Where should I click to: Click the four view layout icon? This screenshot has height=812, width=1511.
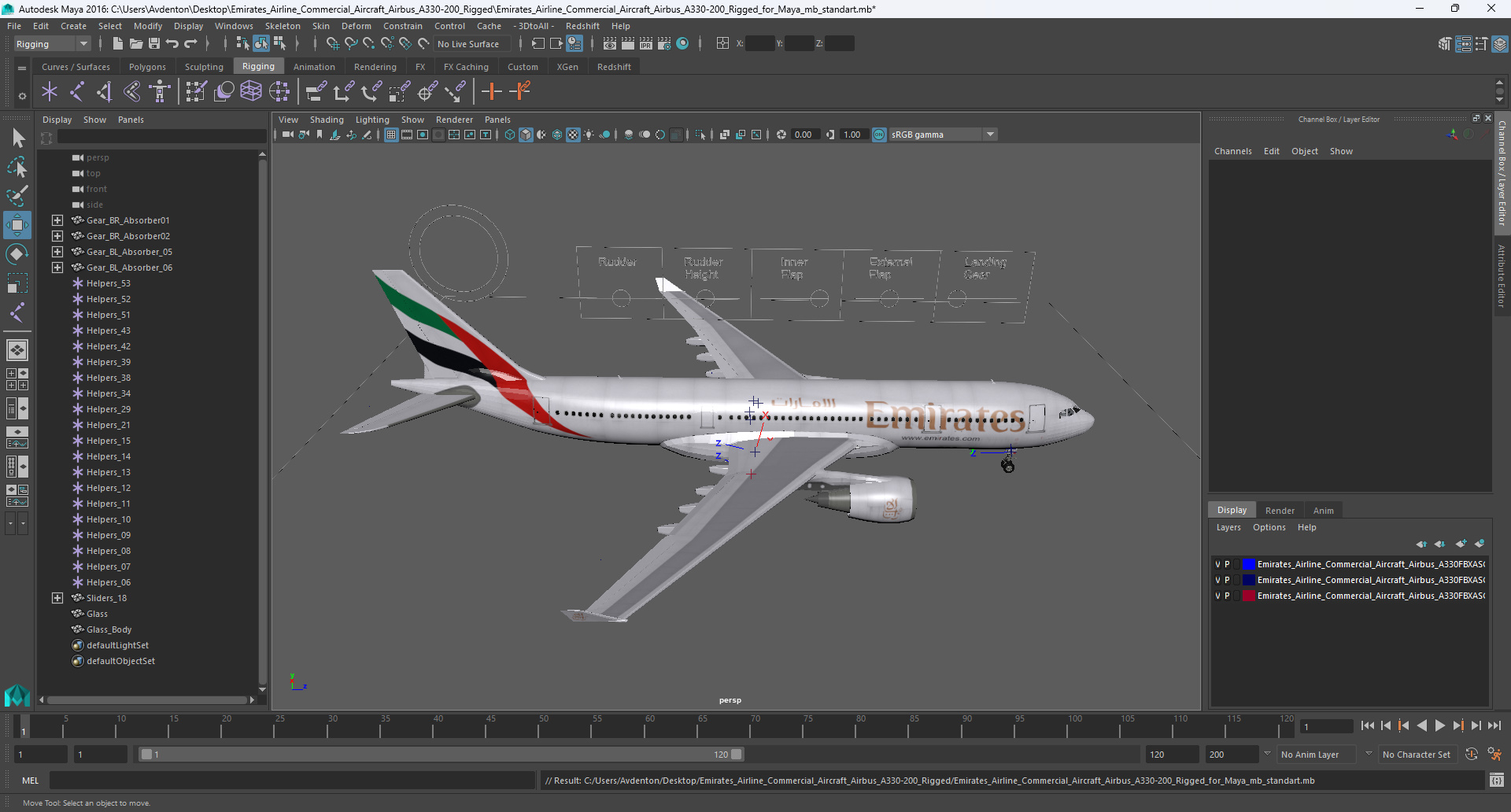tap(17, 379)
